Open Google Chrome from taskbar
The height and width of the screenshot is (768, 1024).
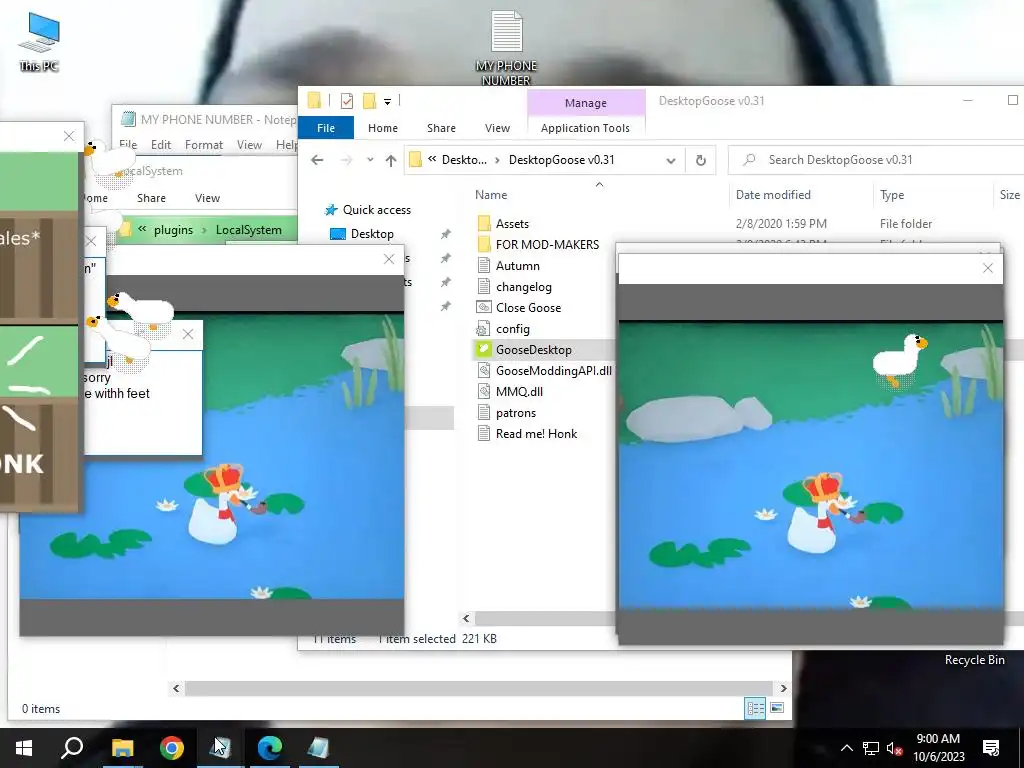[x=172, y=748]
